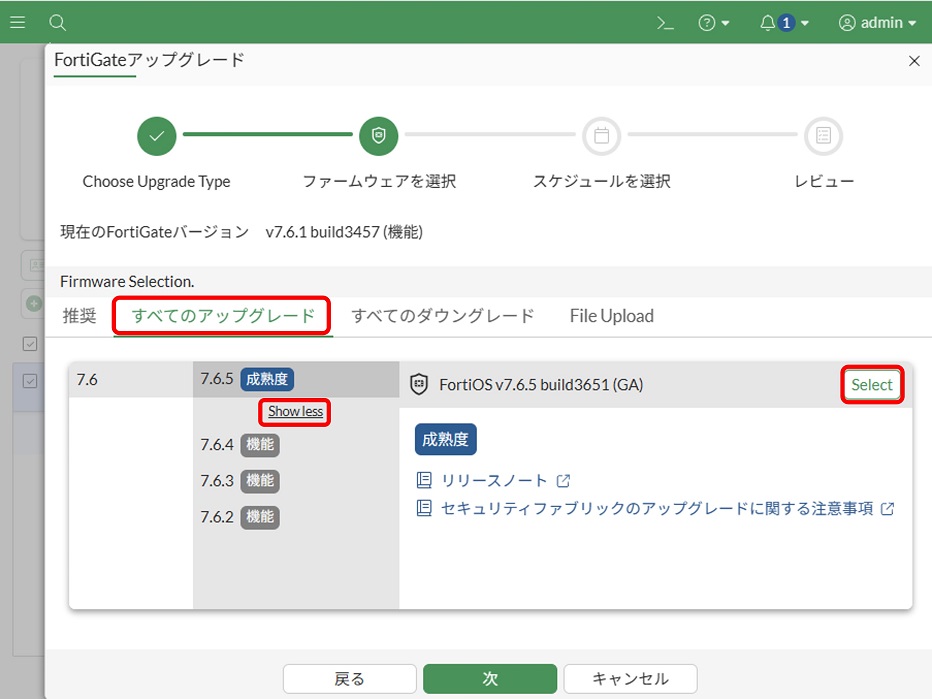The height and width of the screenshot is (699, 932).
Task: Click the review step icon
Action: point(824,136)
